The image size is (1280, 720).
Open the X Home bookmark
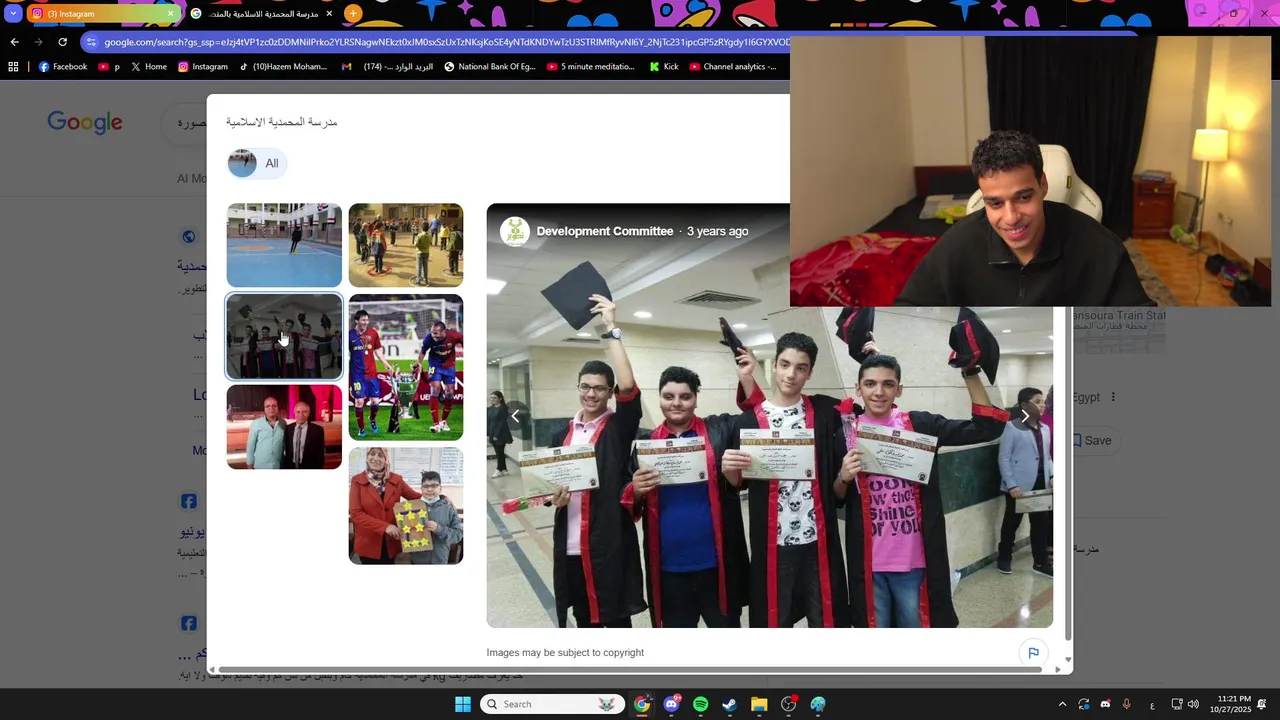coord(148,67)
